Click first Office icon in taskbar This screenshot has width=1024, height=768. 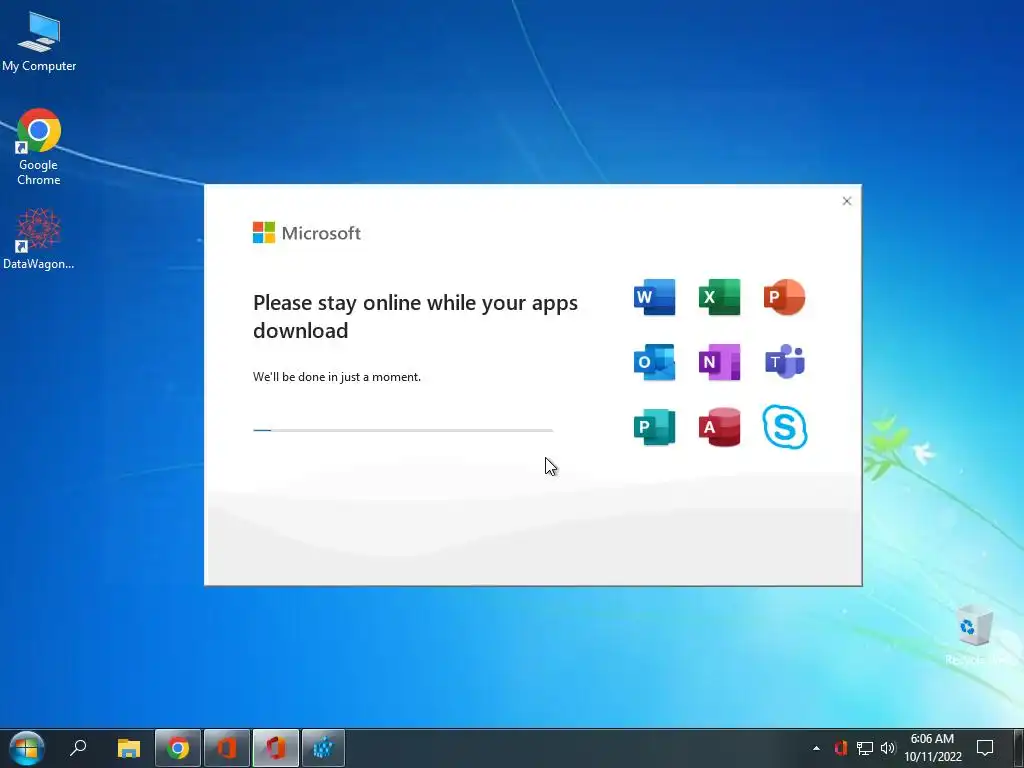(227, 748)
